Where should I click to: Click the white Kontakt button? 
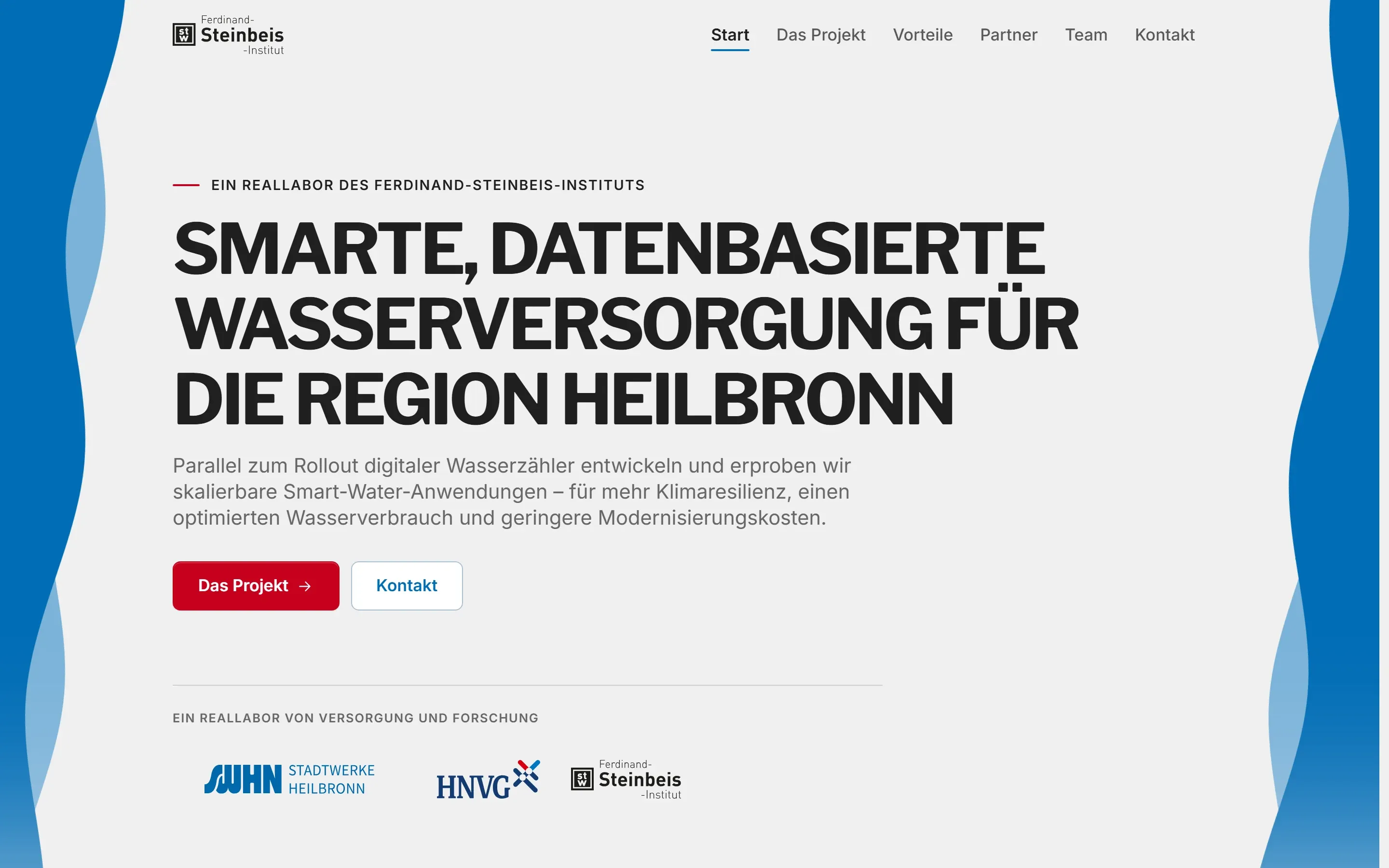[x=407, y=585]
